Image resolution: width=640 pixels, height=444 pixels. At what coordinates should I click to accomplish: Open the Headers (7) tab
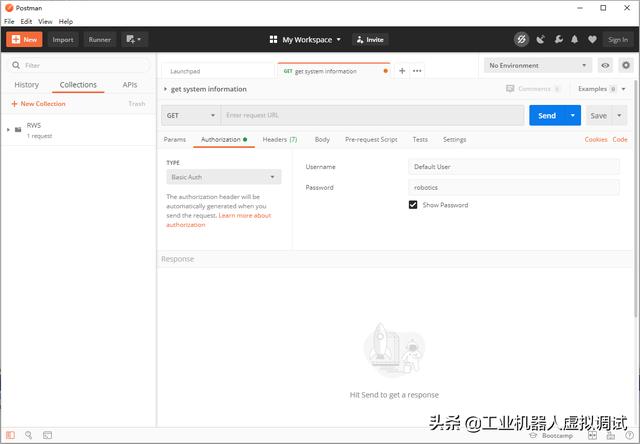point(280,140)
